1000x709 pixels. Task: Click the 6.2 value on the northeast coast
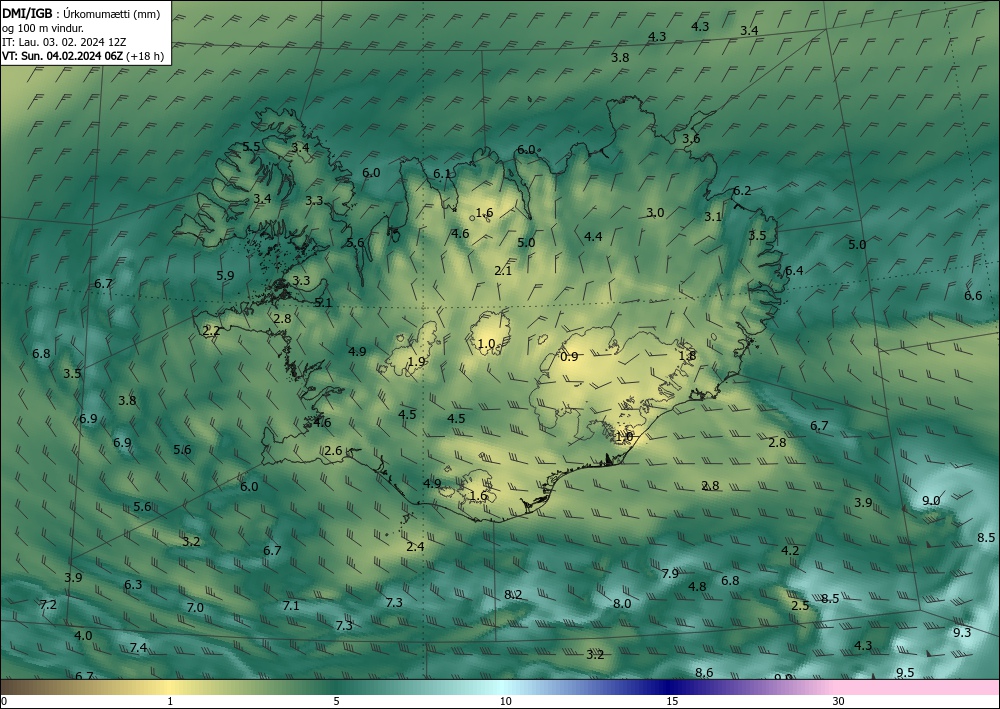coord(742,190)
